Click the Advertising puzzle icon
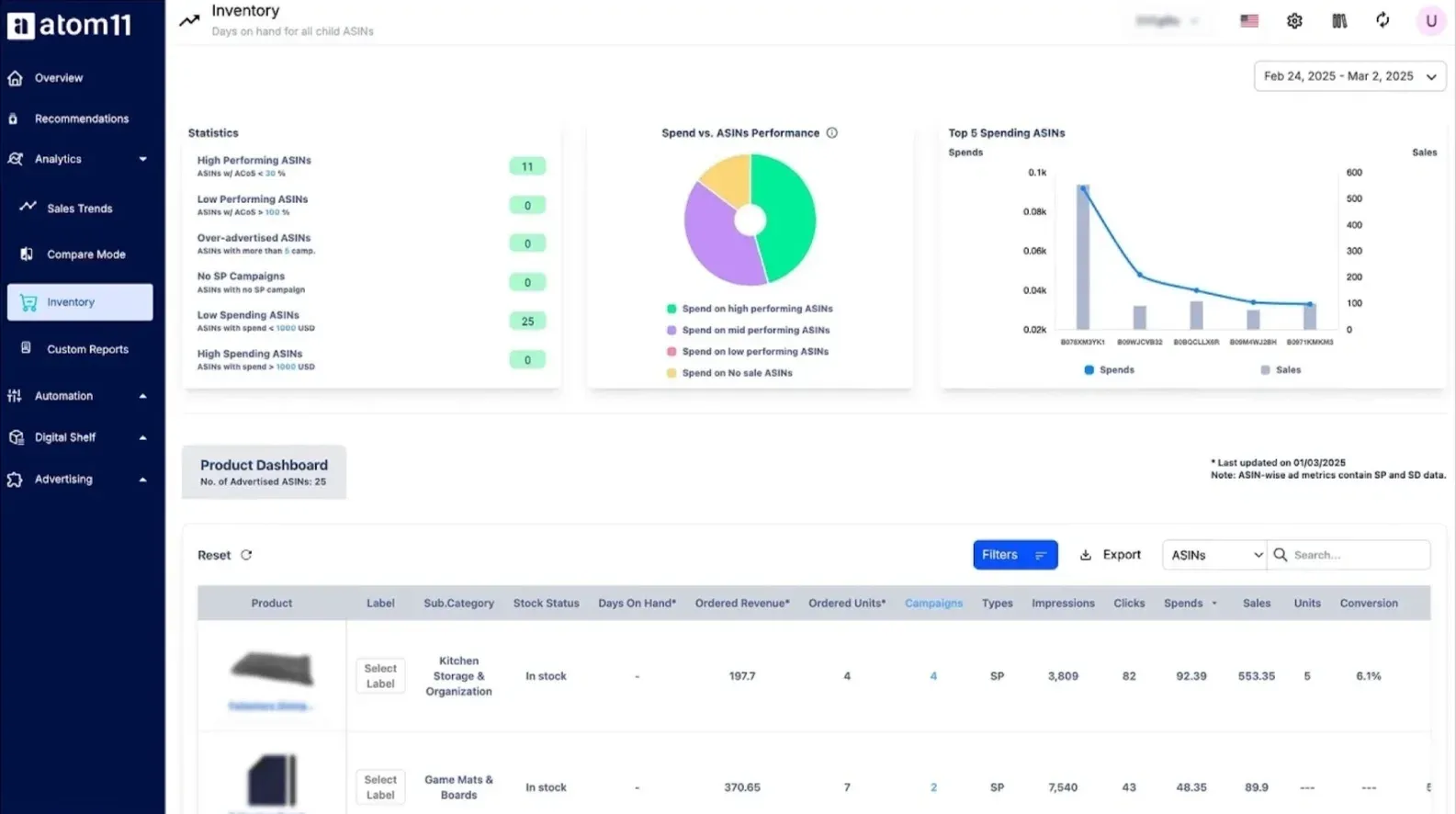The width and height of the screenshot is (1456, 814). coord(15,480)
